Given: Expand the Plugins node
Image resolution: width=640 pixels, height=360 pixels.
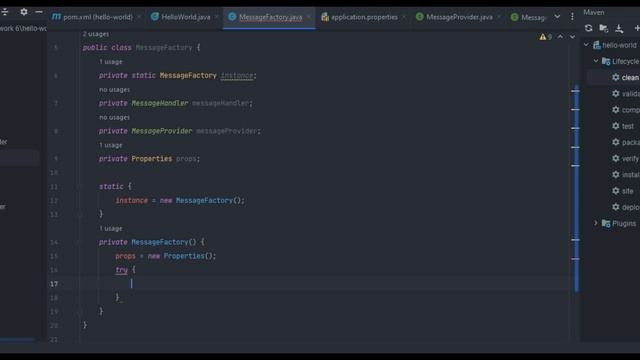Looking at the screenshot, I should click(596, 223).
